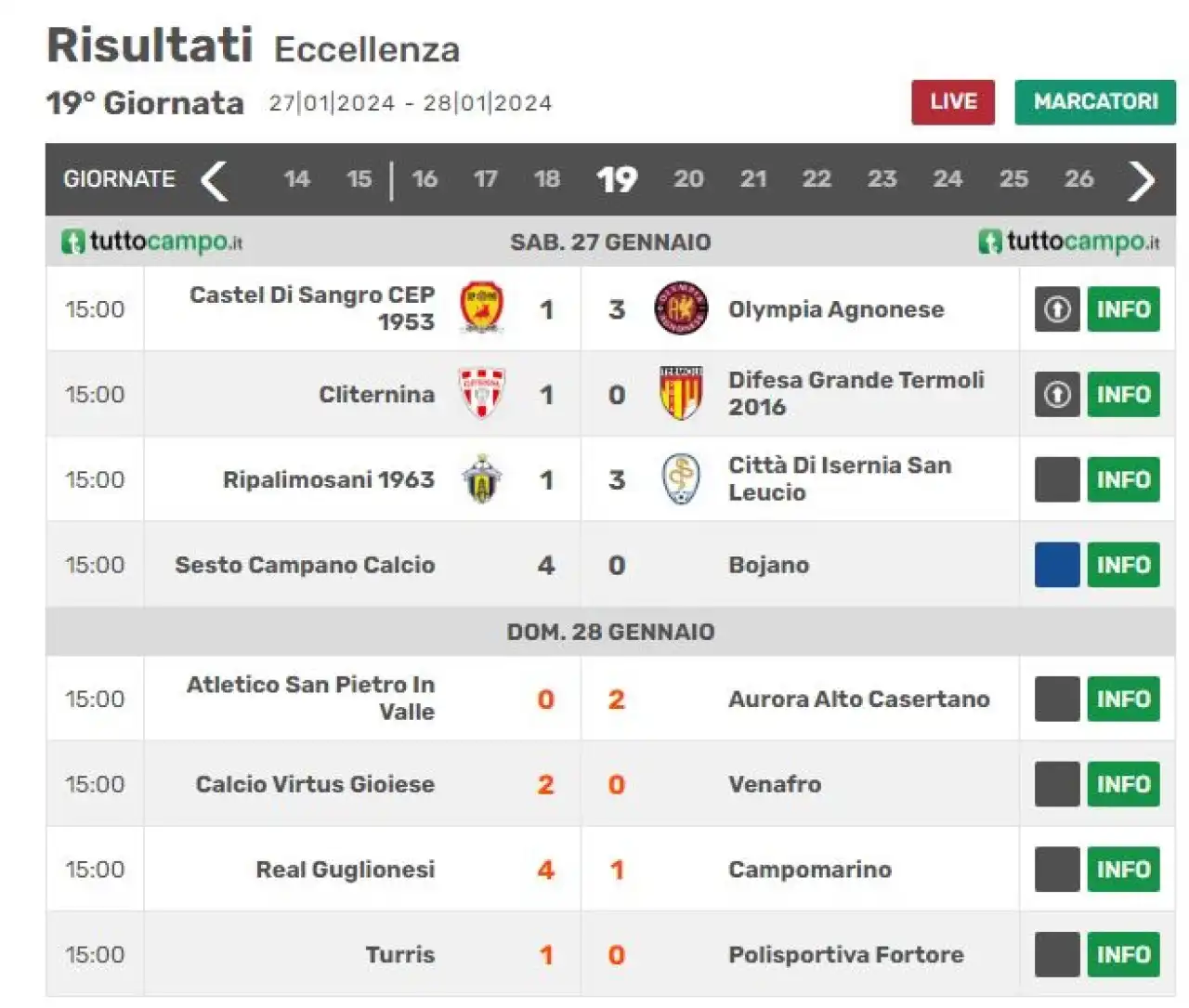
Task: Switch to giornata 26
Action: click(x=1078, y=178)
